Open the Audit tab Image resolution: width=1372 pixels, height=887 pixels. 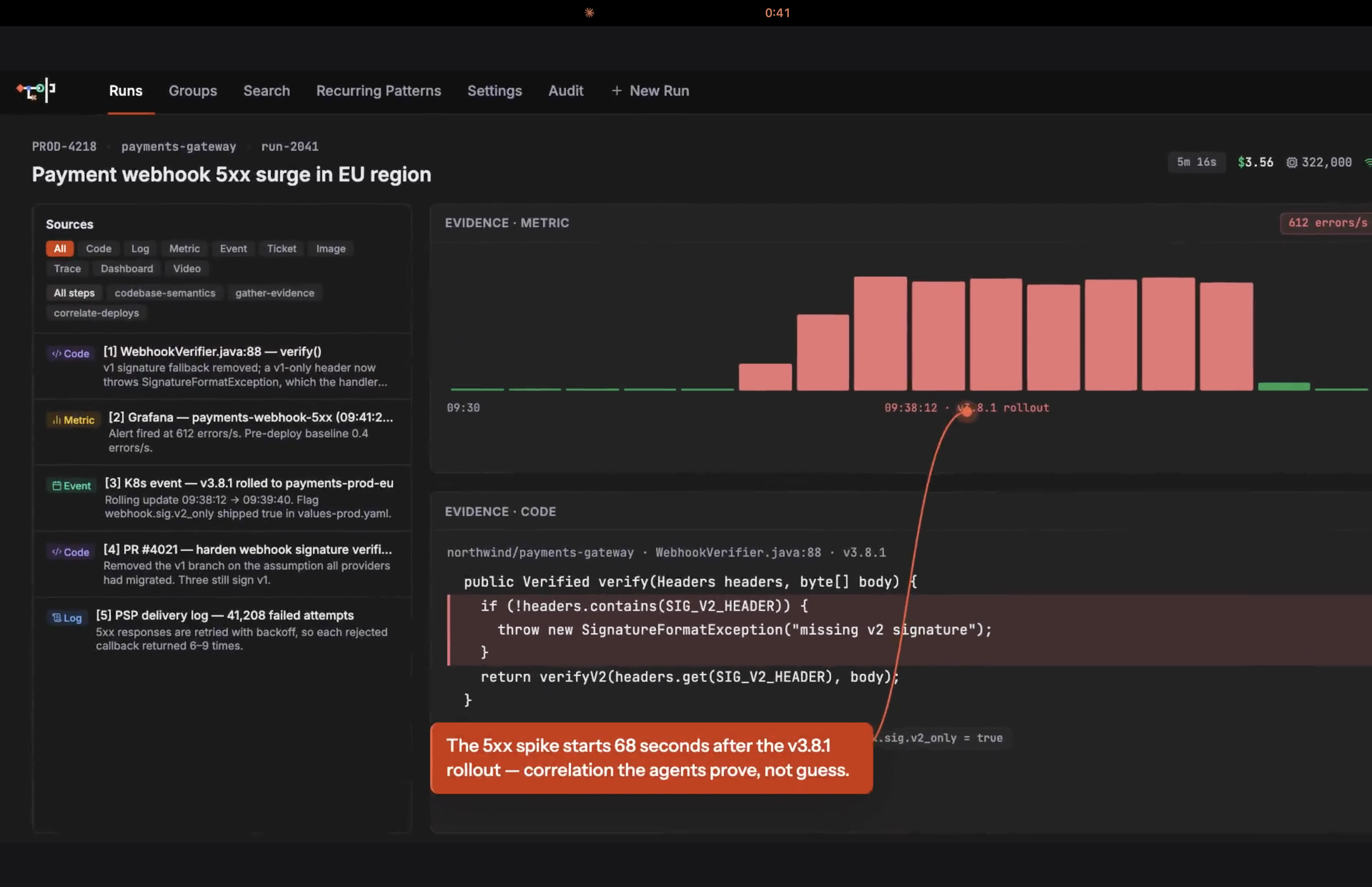point(565,91)
